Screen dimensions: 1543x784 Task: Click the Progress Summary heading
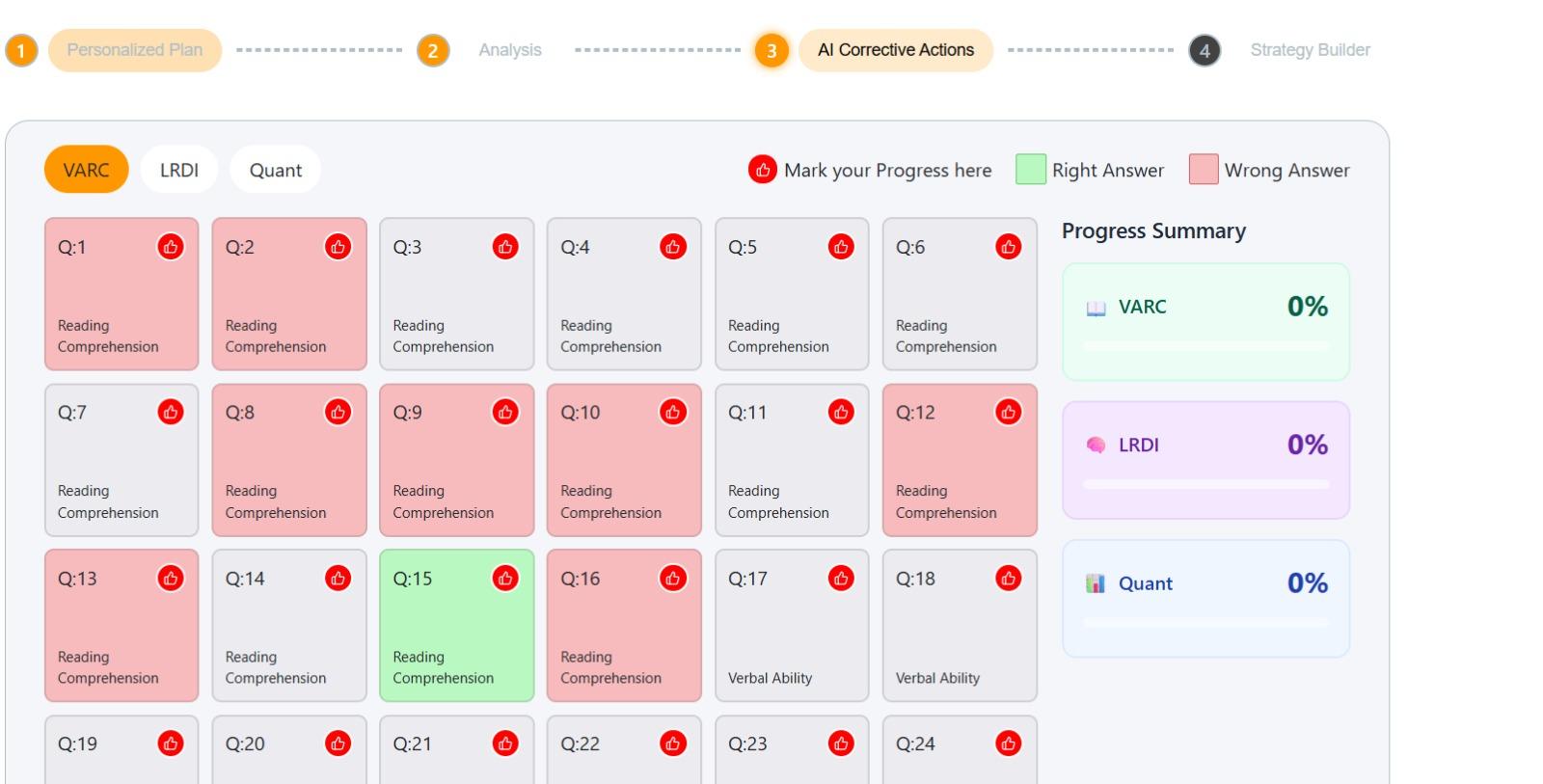click(x=1153, y=231)
